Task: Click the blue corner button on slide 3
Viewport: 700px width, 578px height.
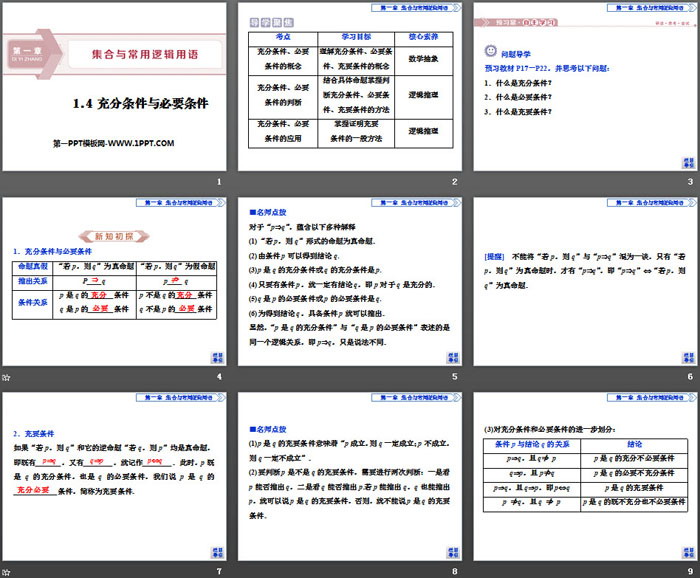Action: tap(687, 161)
